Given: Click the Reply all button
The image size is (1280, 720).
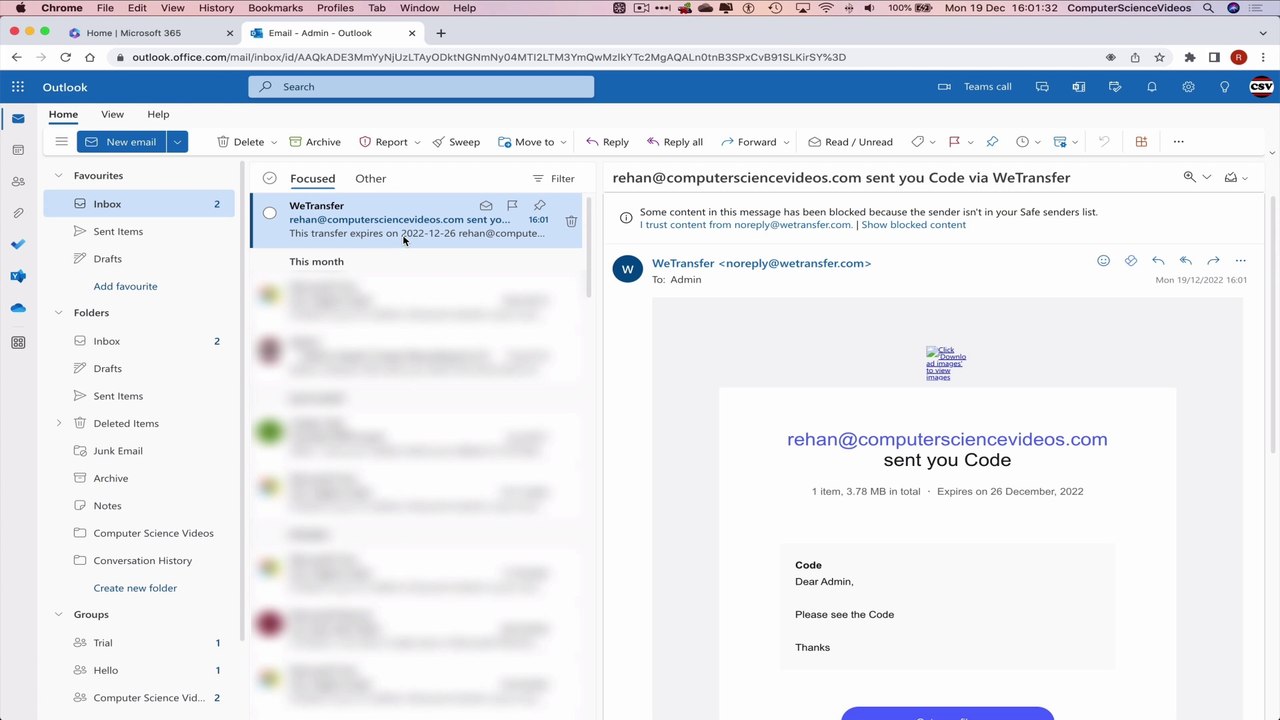Looking at the screenshot, I should [x=674, y=142].
